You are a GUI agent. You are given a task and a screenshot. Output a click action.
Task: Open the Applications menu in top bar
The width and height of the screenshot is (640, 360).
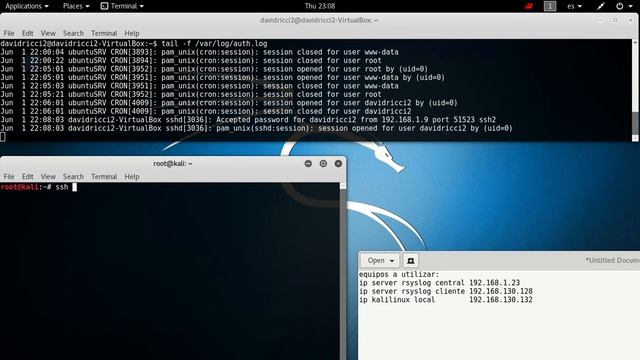coord(27,6)
